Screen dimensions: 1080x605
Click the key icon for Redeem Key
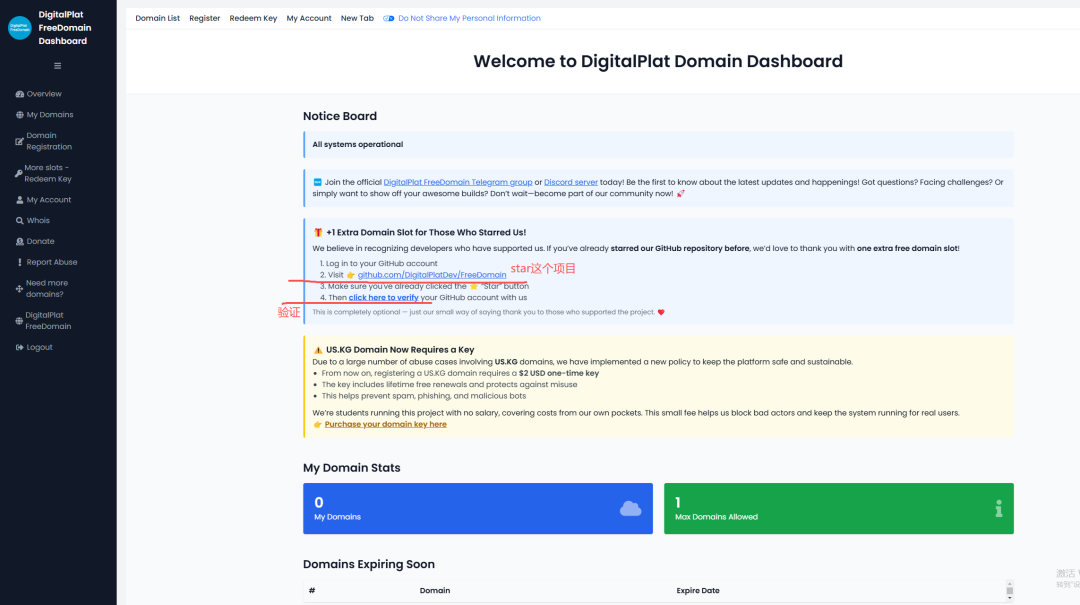point(19,174)
